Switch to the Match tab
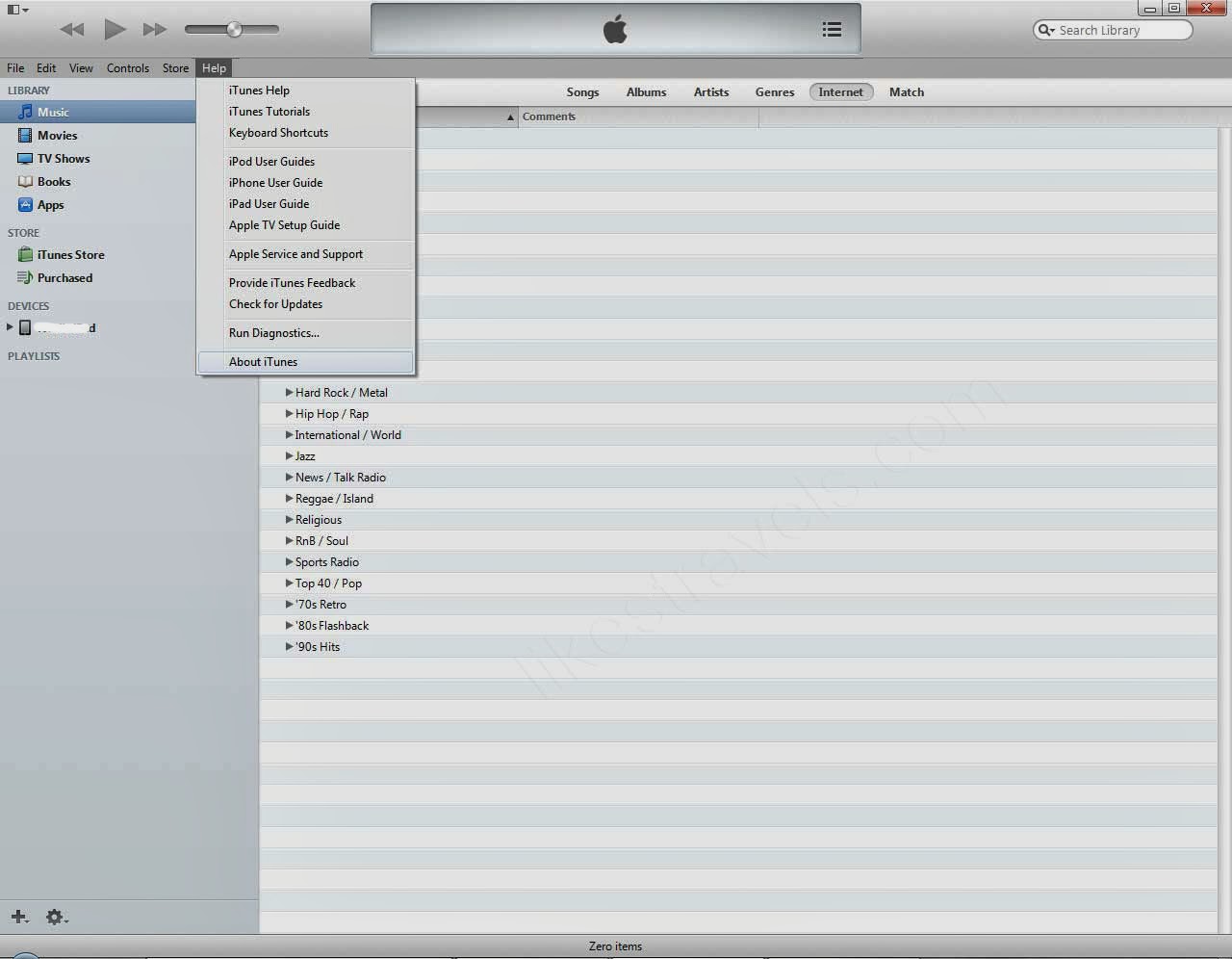 (907, 91)
